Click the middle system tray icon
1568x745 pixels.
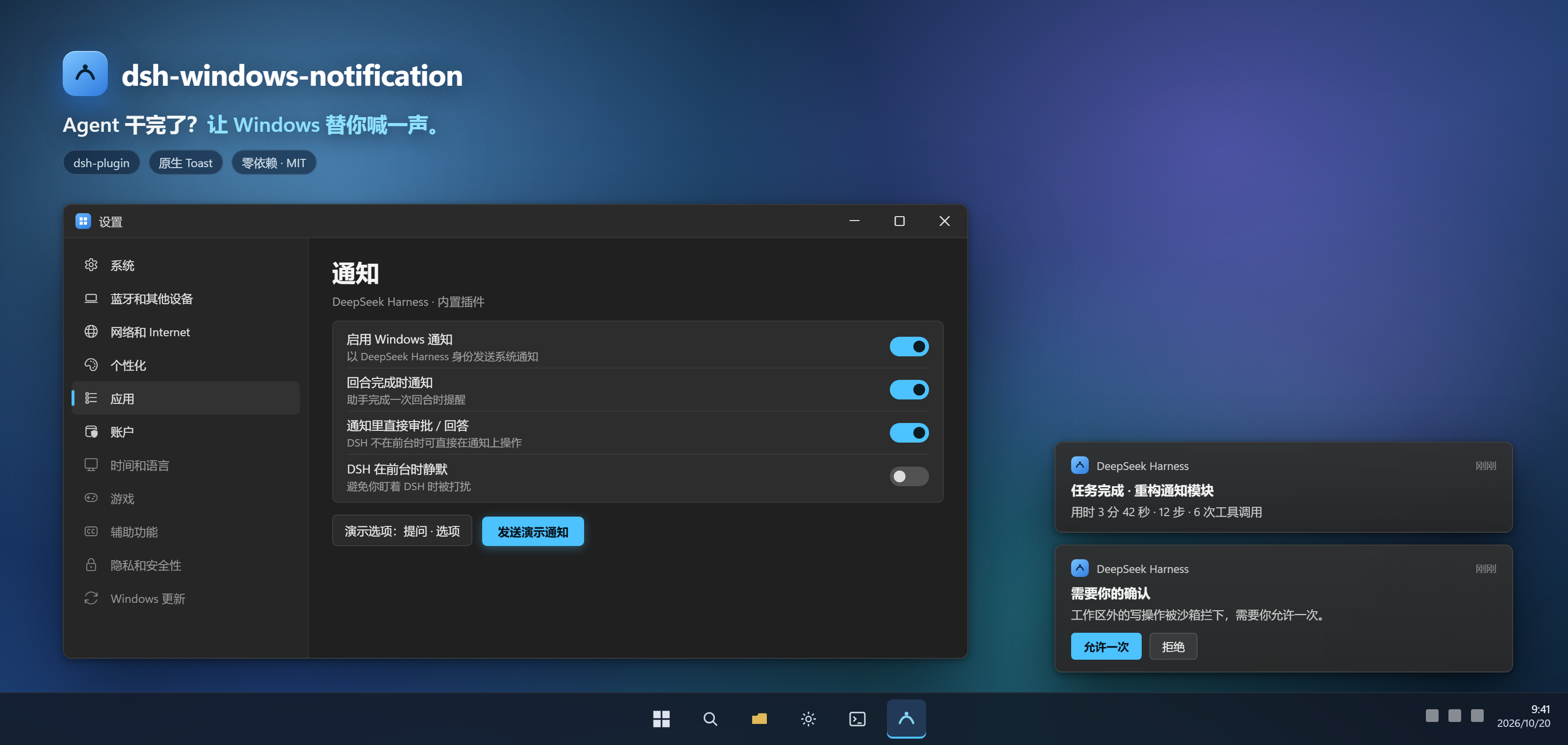[x=1455, y=715]
